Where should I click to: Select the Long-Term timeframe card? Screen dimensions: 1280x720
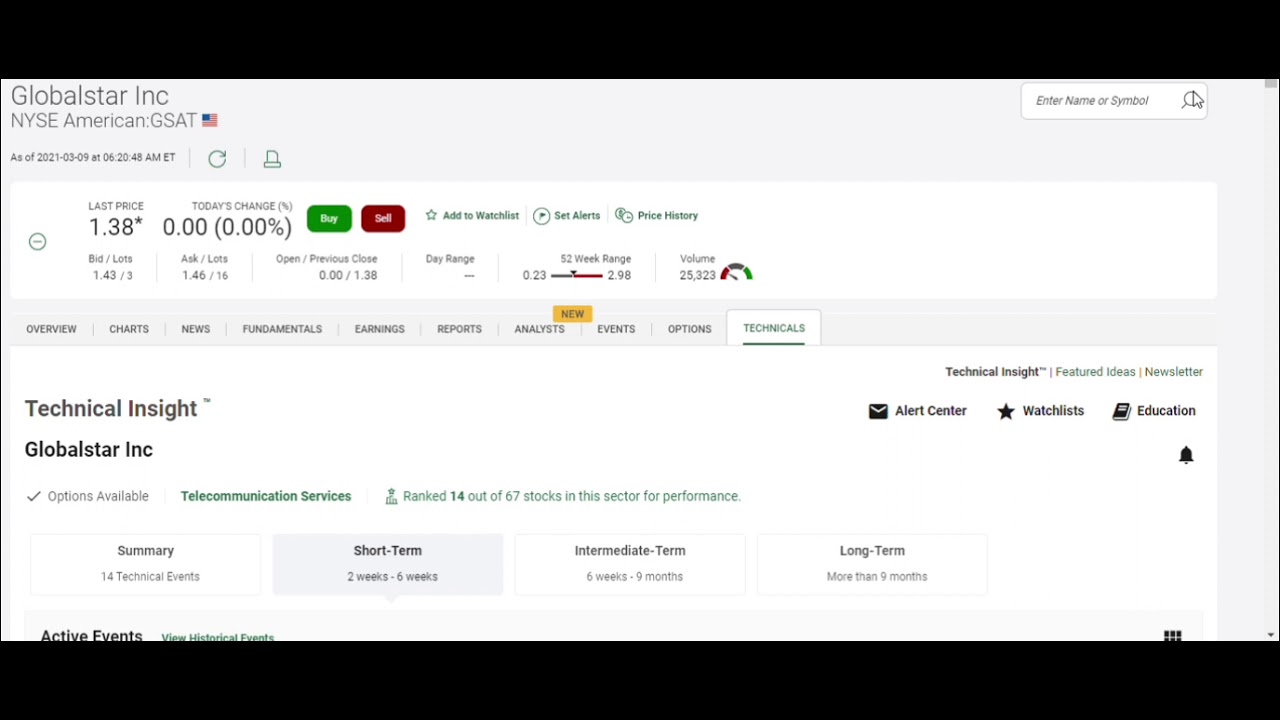pos(872,564)
